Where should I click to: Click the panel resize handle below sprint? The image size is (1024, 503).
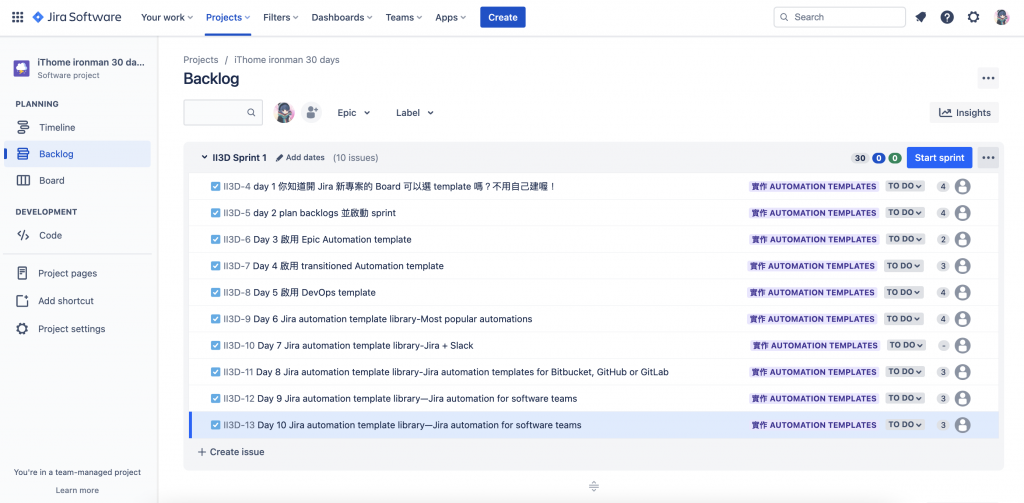pos(594,487)
